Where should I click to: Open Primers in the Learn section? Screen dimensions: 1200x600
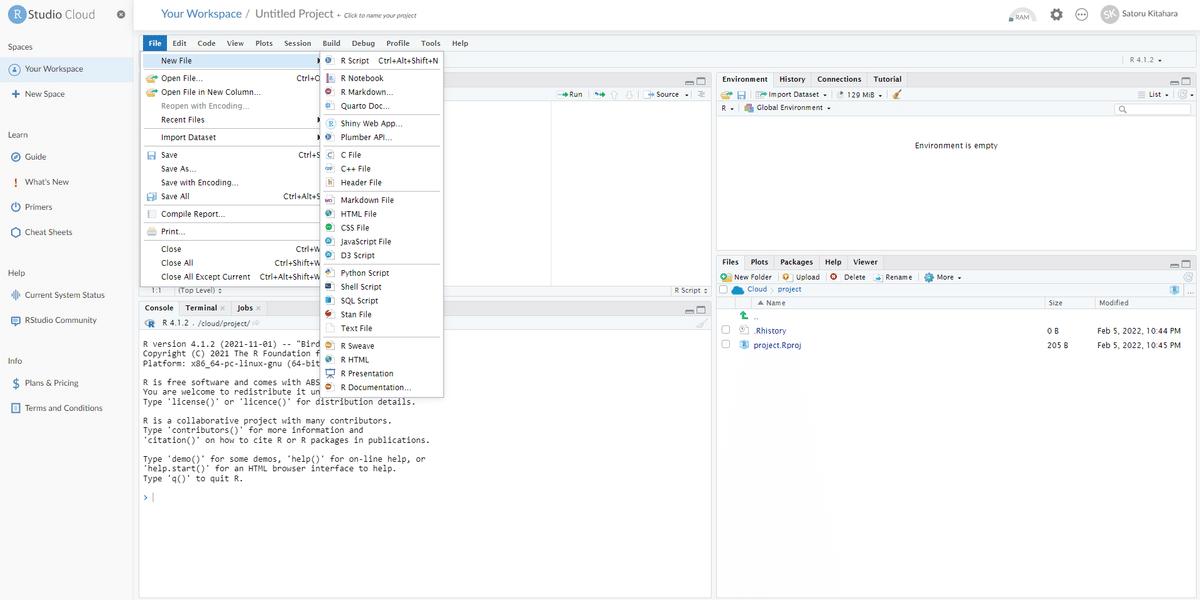(x=38, y=207)
